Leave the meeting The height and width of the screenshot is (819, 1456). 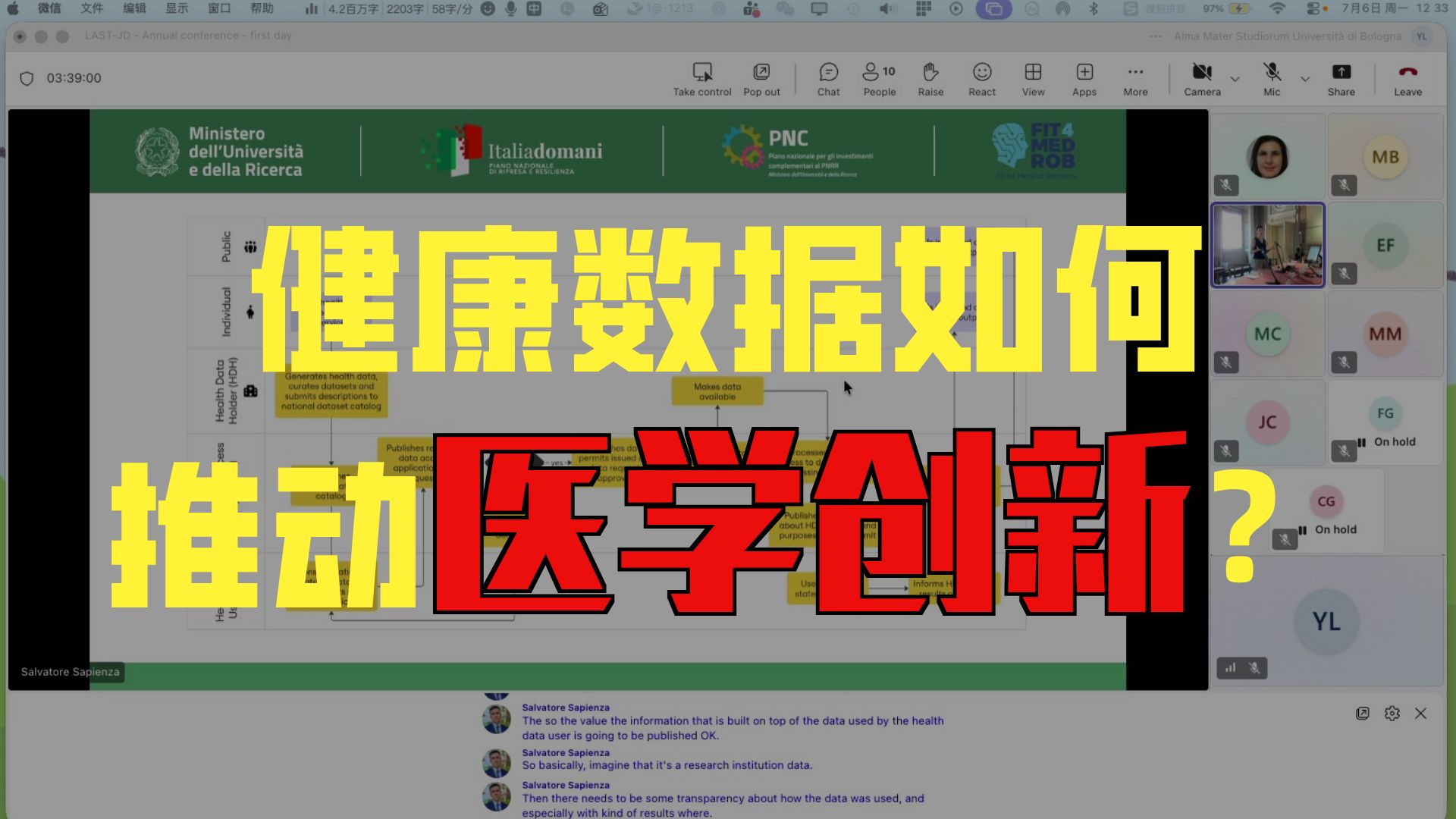1407,80
